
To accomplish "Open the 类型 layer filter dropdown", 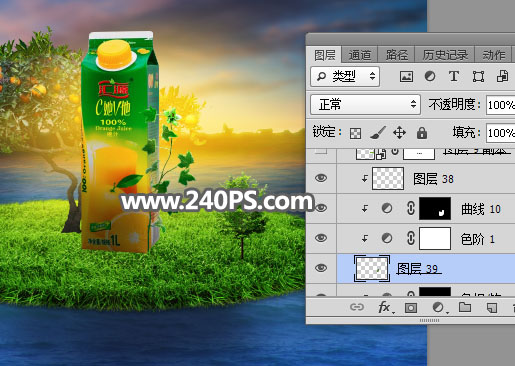I will (x=345, y=76).
